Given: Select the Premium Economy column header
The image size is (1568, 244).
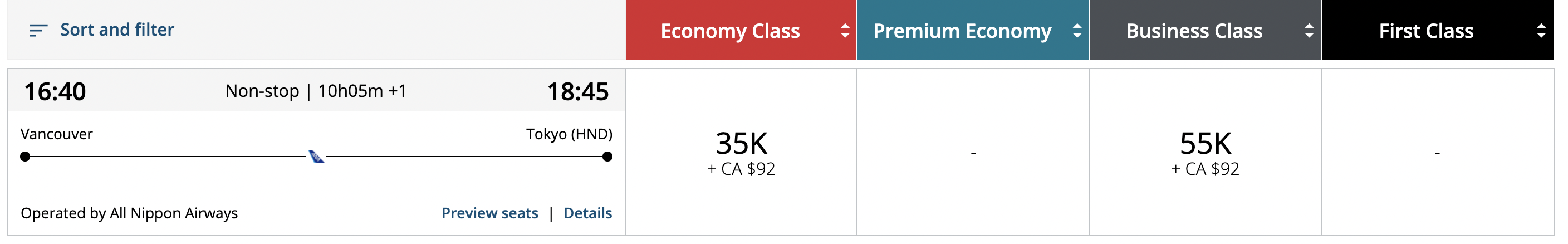Looking at the screenshot, I should click(x=962, y=31).
